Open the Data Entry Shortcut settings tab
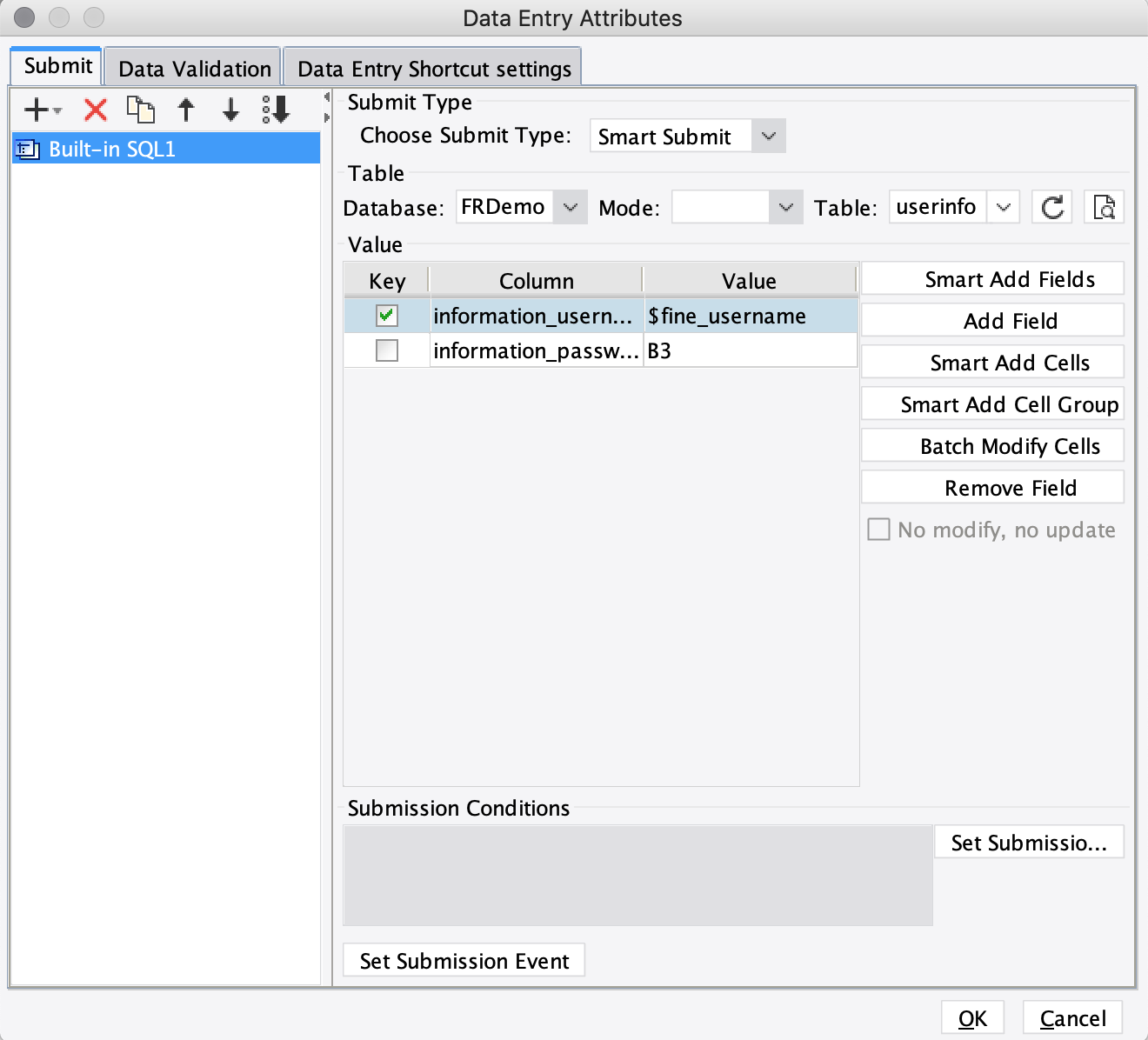The image size is (1148, 1040). (x=434, y=69)
